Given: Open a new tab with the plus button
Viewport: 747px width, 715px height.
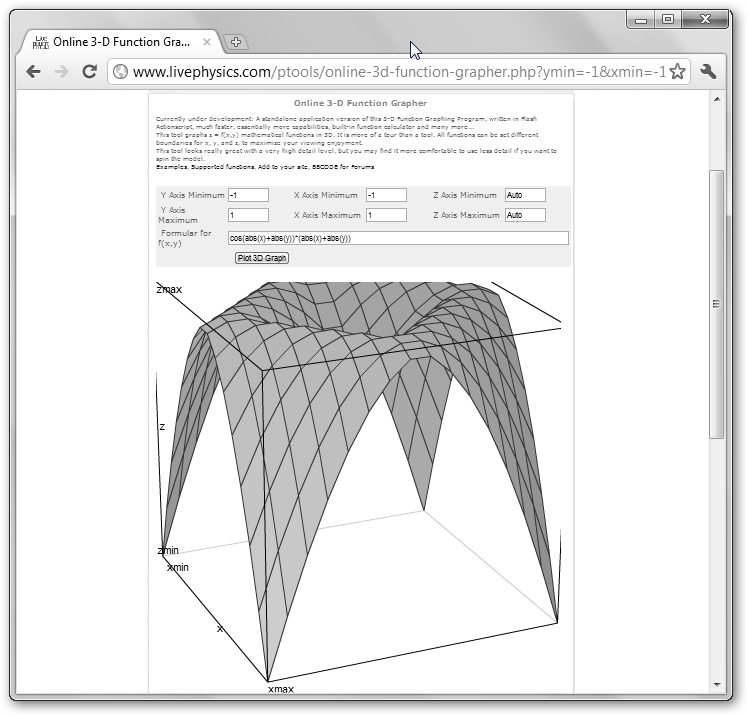Looking at the screenshot, I should (x=236, y=42).
